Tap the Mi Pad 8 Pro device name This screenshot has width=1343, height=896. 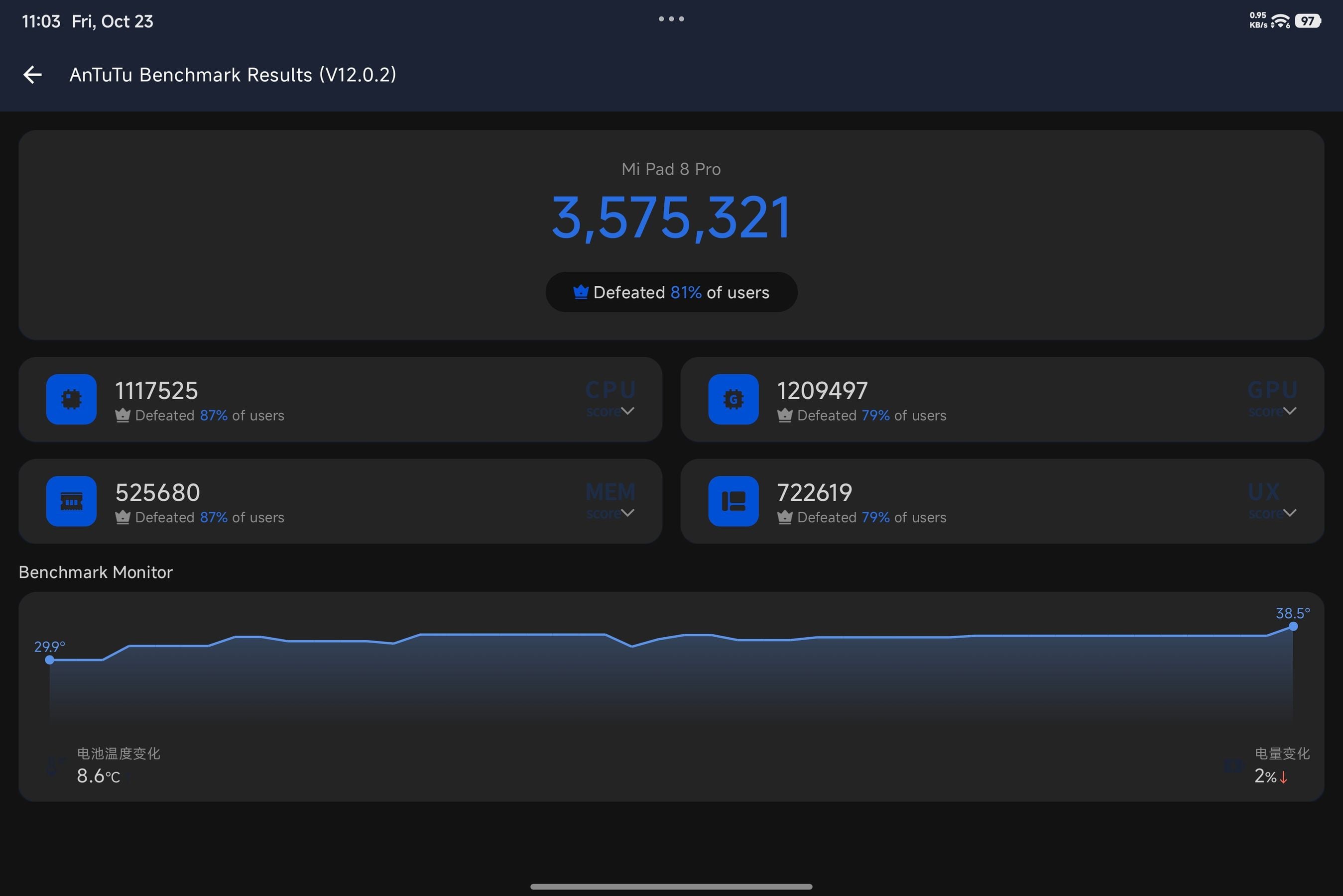coord(671,169)
